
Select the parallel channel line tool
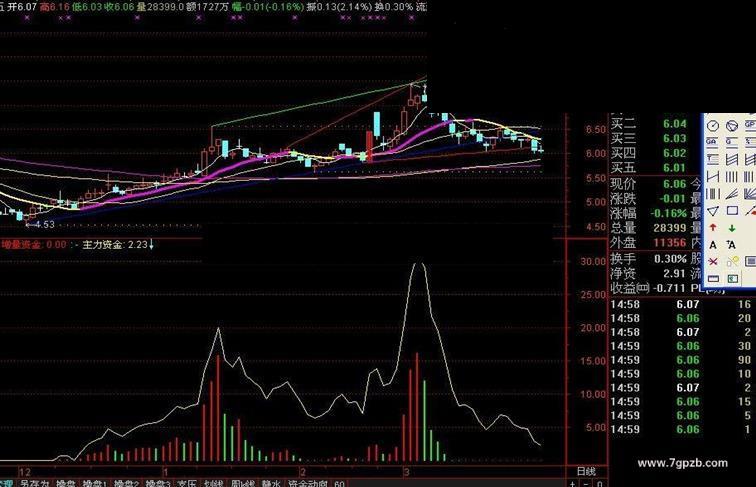click(x=732, y=159)
